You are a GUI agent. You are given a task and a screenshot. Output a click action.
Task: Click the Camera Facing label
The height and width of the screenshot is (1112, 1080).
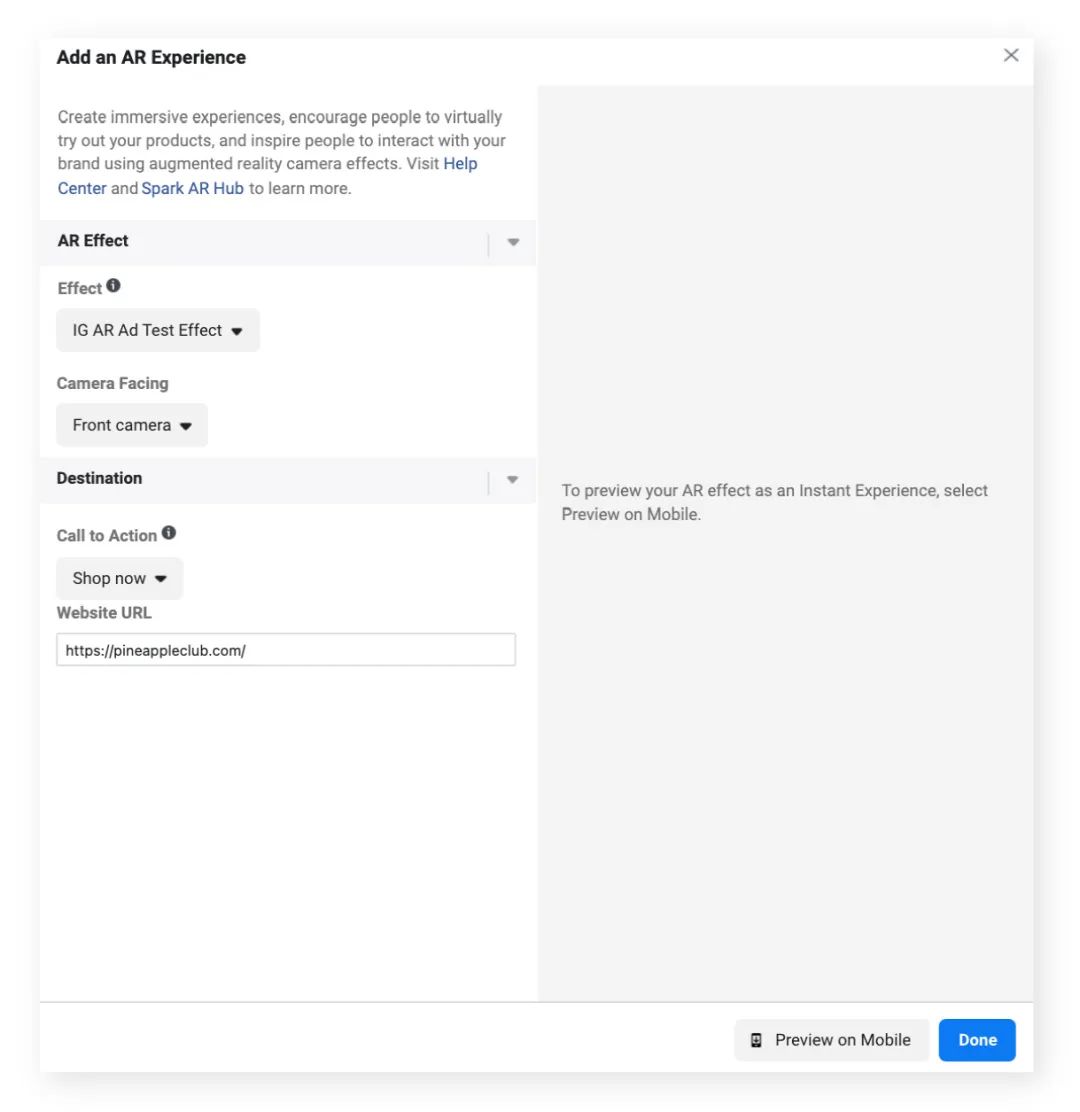pyautogui.click(x=112, y=383)
